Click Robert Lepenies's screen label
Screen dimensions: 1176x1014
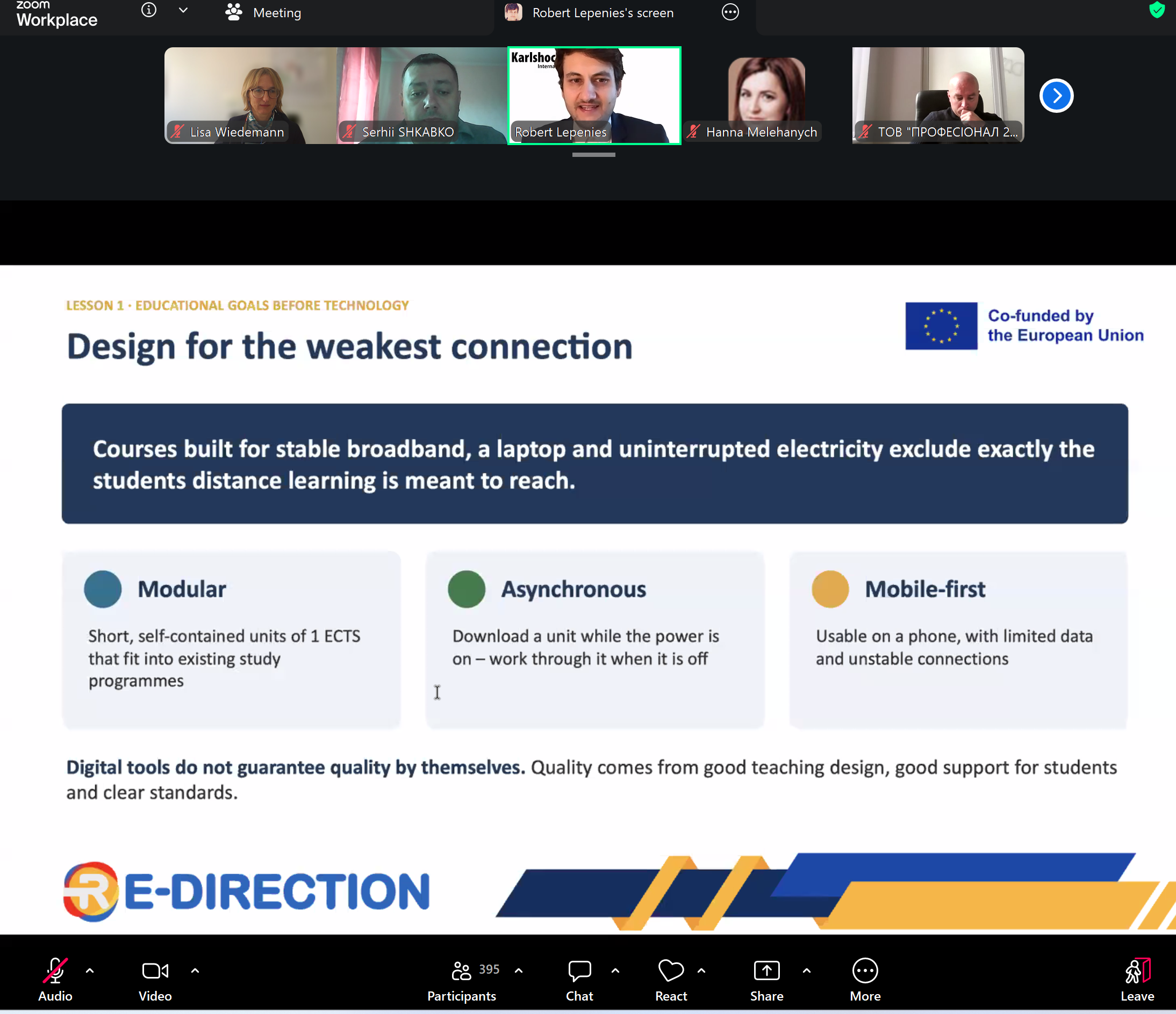pos(603,12)
